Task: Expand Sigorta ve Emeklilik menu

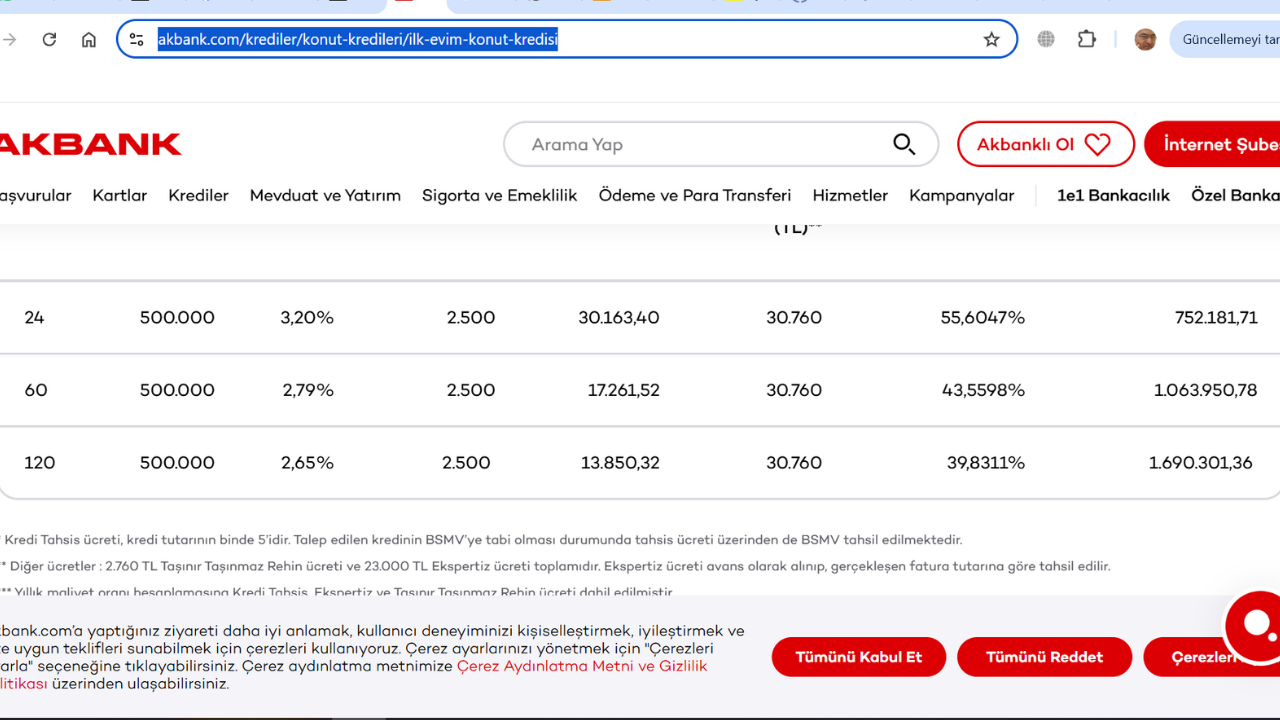Action: 499,196
